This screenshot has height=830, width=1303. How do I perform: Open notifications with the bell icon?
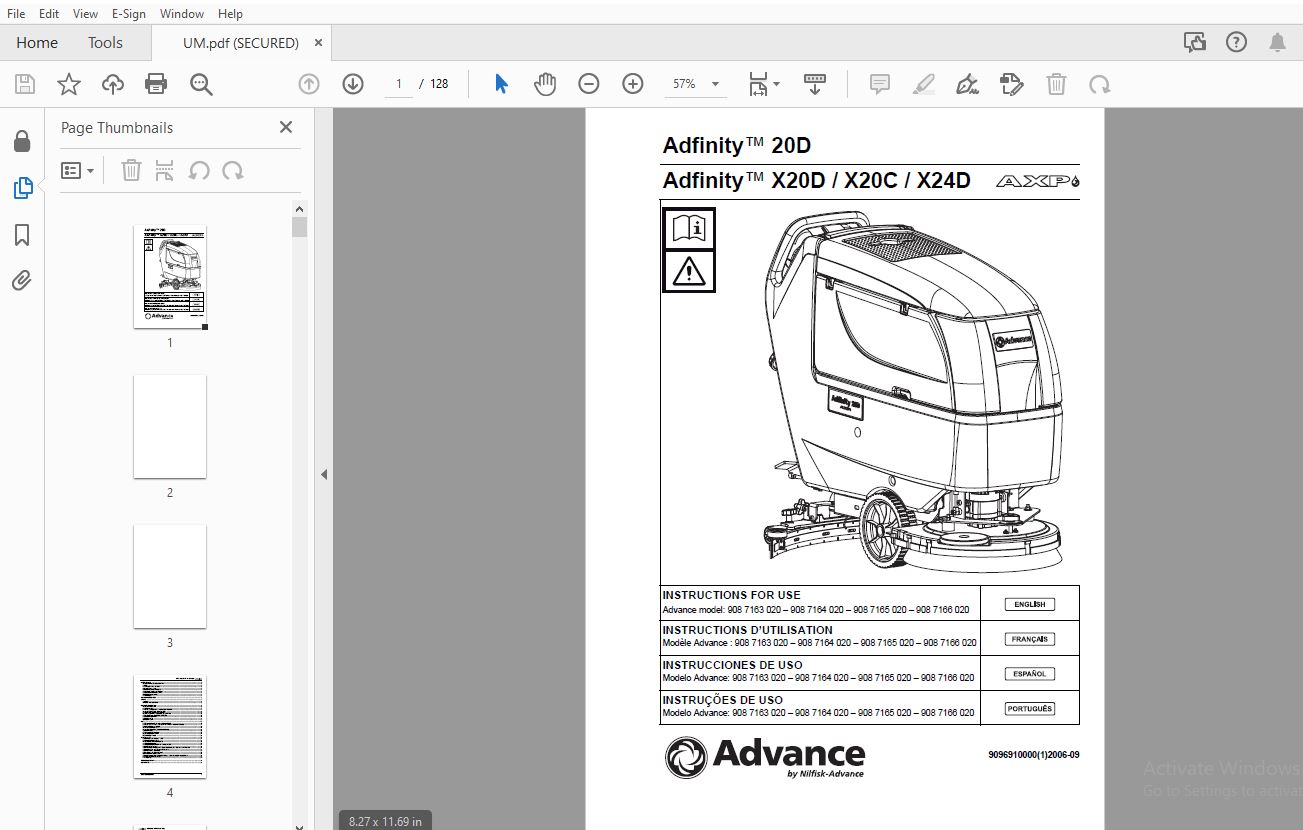click(x=1278, y=43)
